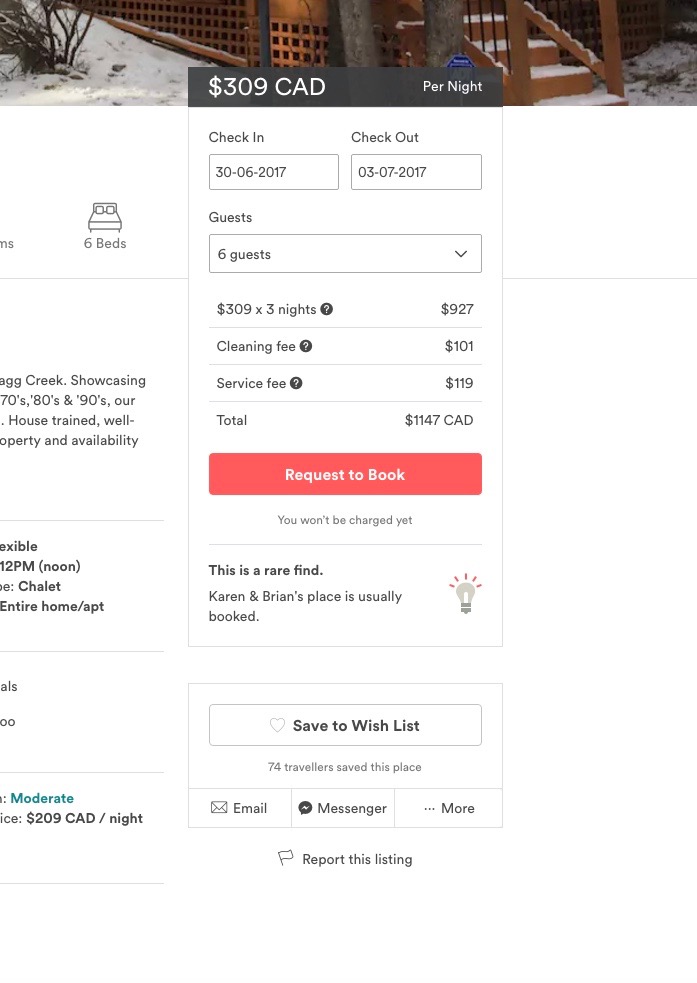Click Save to Wish List button

pos(345,725)
